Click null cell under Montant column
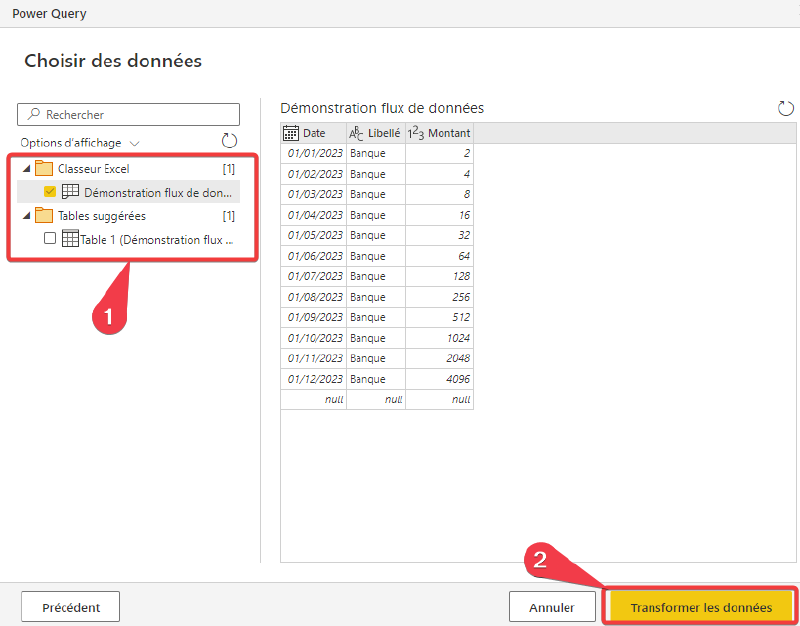 coord(439,399)
